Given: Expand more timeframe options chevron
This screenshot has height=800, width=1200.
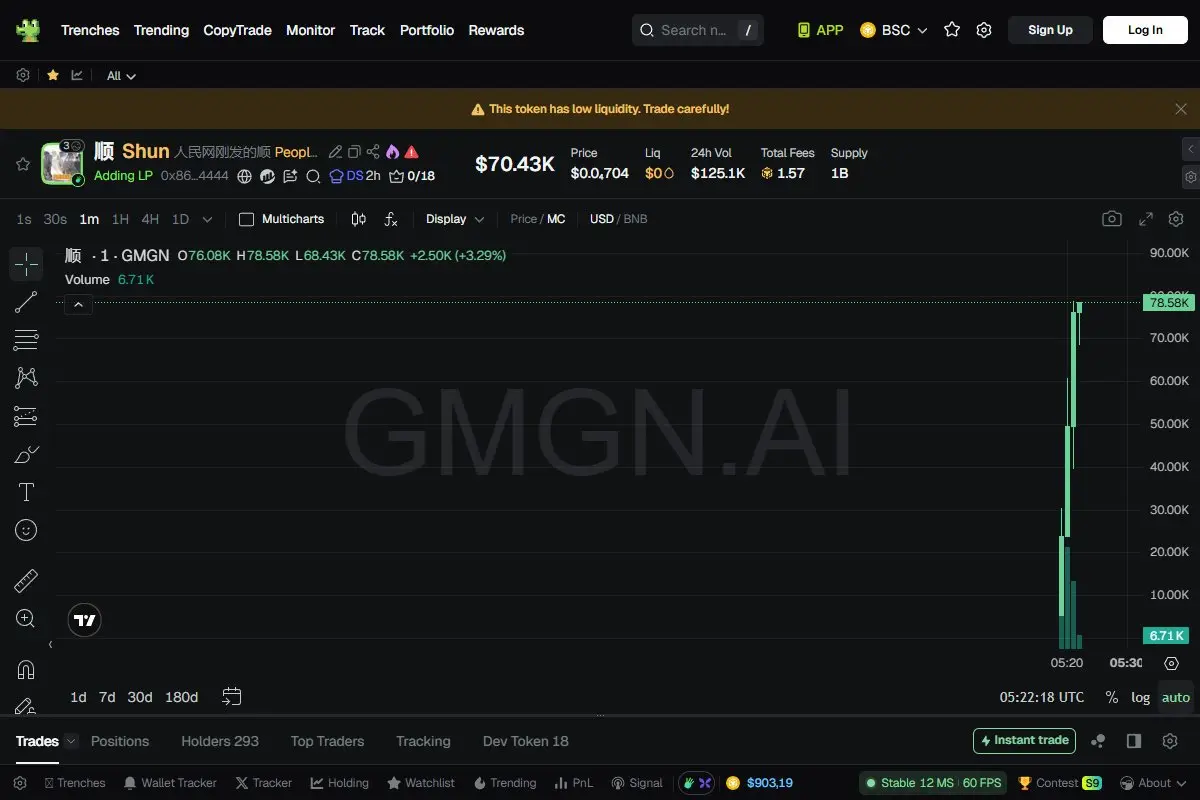Looking at the screenshot, I should (207, 219).
